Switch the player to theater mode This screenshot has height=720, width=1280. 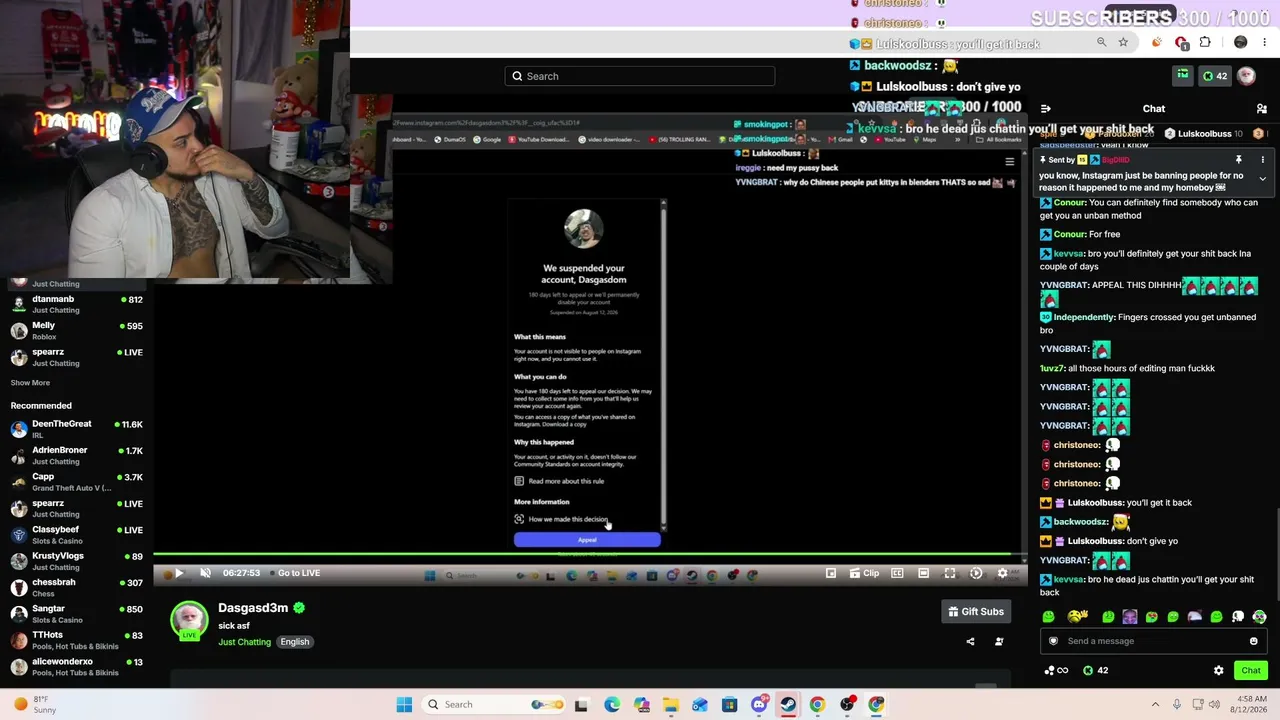coord(923,573)
